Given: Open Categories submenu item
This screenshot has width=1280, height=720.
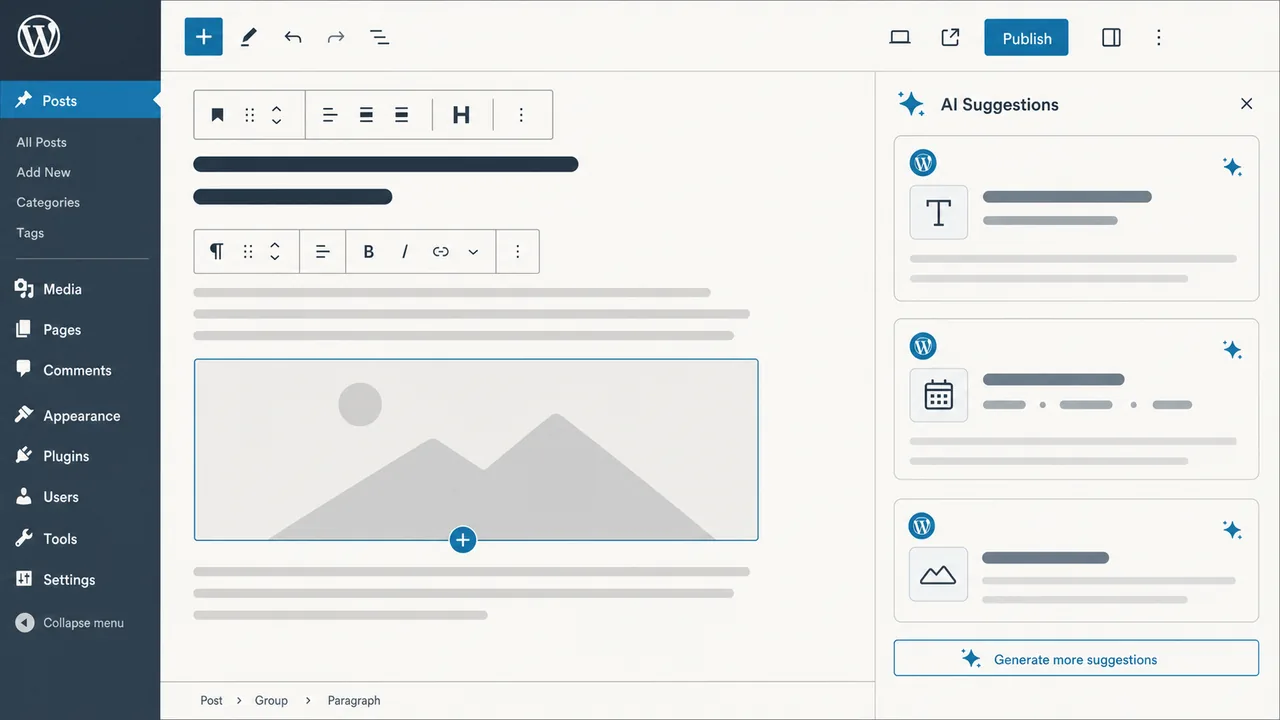Looking at the screenshot, I should click(48, 202).
